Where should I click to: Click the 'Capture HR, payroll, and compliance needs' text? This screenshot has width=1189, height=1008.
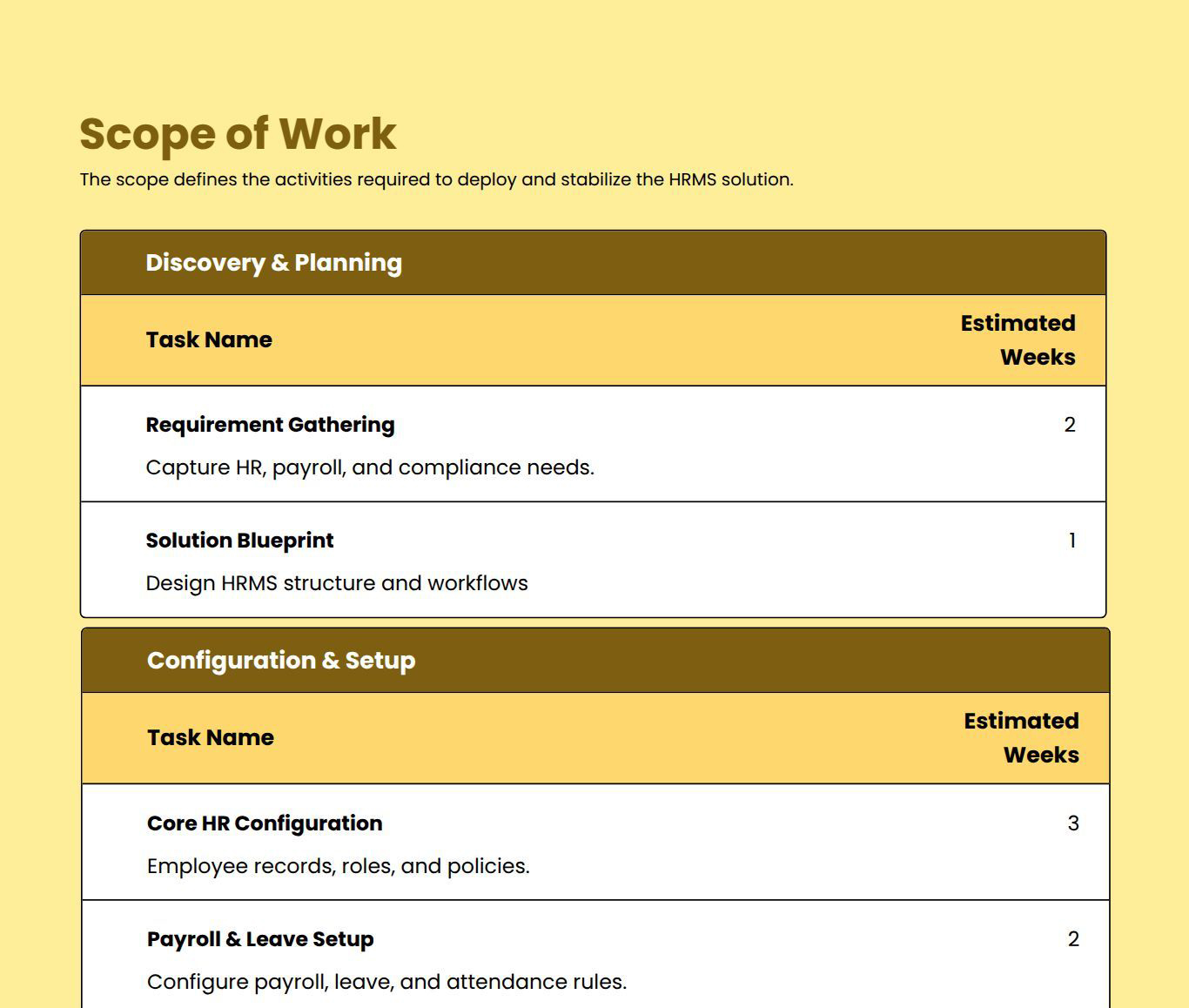click(370, 467)
